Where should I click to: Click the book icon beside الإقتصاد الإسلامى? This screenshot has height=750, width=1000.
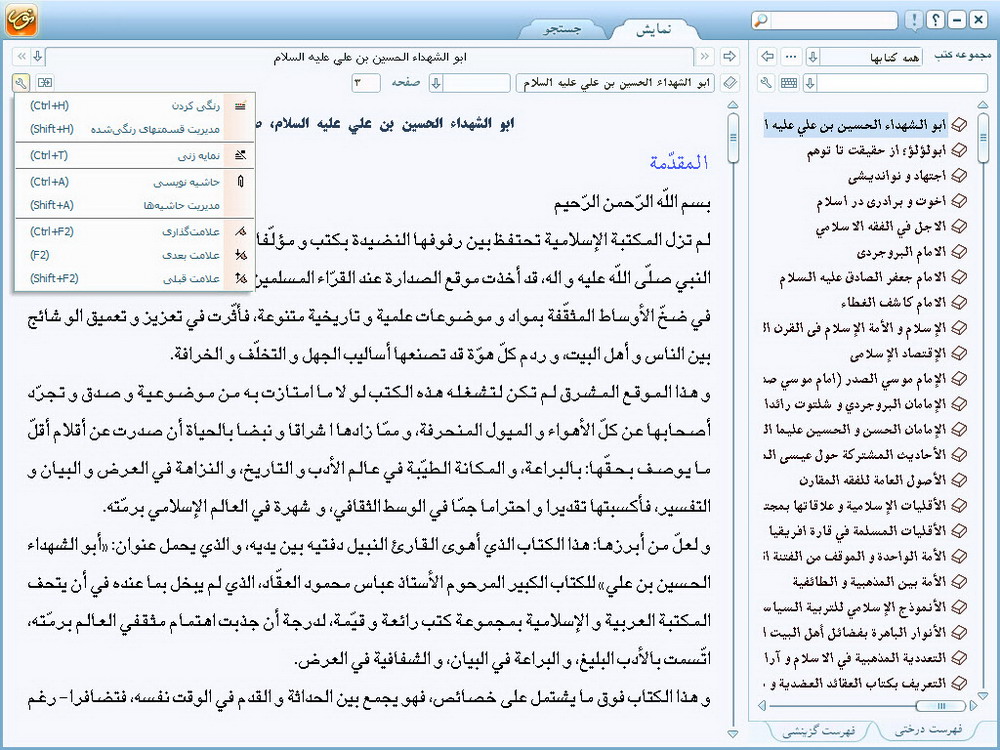click(959, 353)
